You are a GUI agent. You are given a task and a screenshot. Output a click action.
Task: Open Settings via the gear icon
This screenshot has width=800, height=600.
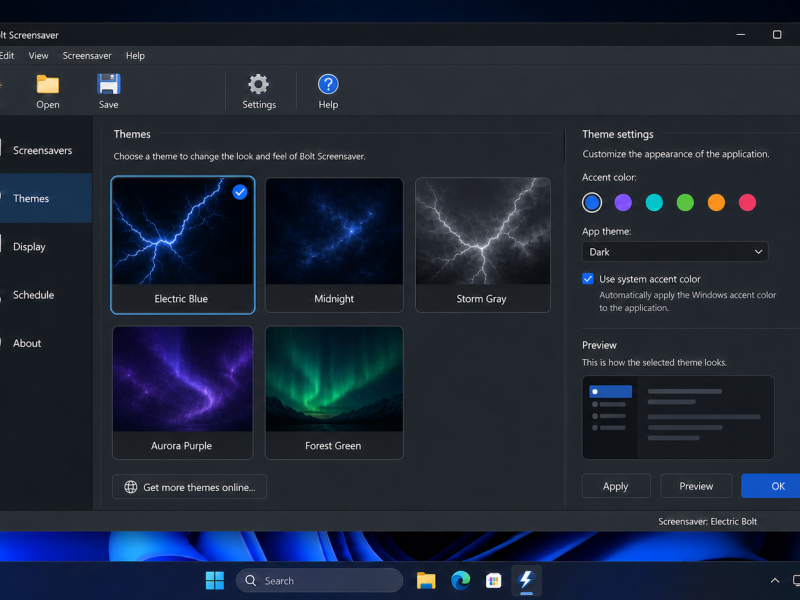(x=258, y=84)
